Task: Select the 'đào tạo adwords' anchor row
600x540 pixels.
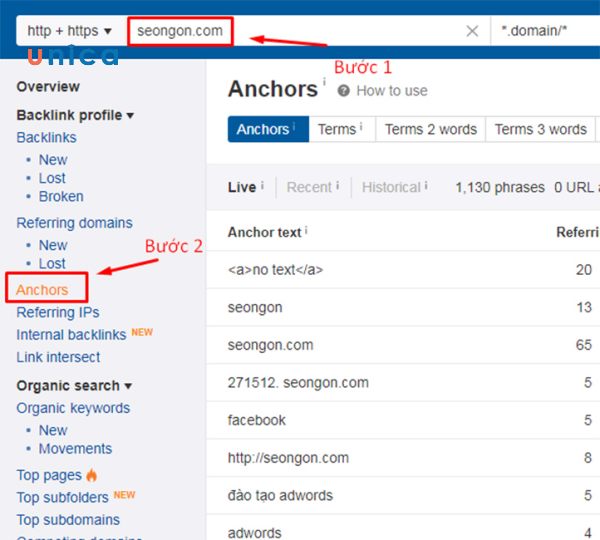Action: (x=403, y=495)
